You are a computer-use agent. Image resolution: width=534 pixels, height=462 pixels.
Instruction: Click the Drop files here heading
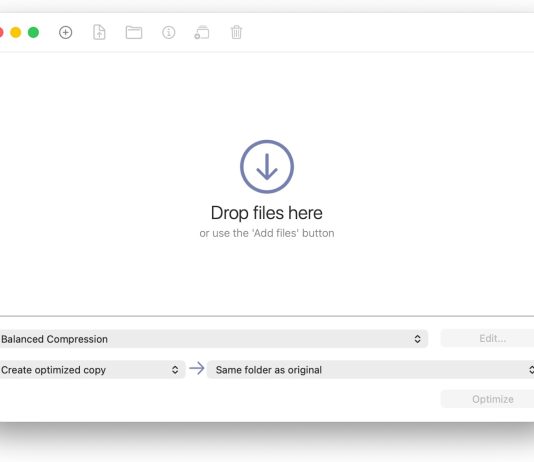pyautogui.click(x=267, y=213)
